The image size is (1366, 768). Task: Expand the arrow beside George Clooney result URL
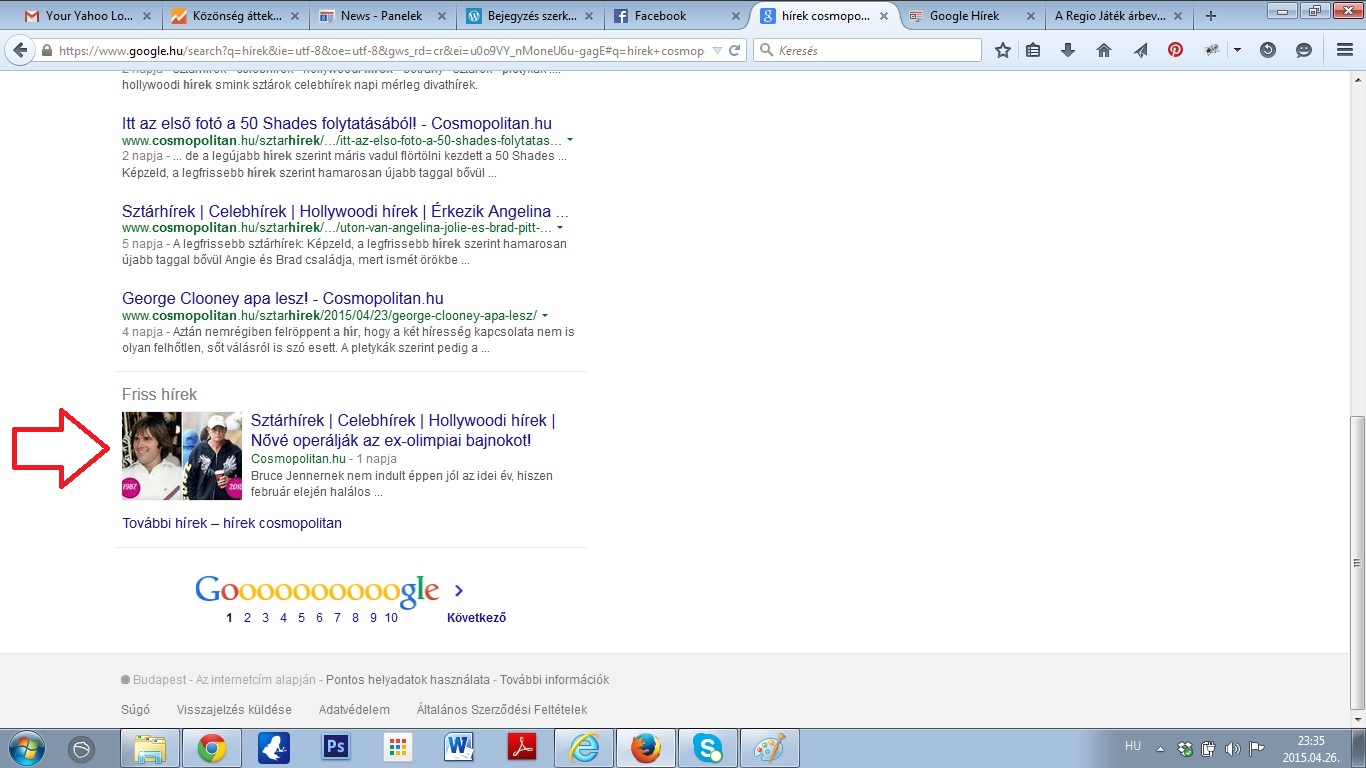[545, 316]
